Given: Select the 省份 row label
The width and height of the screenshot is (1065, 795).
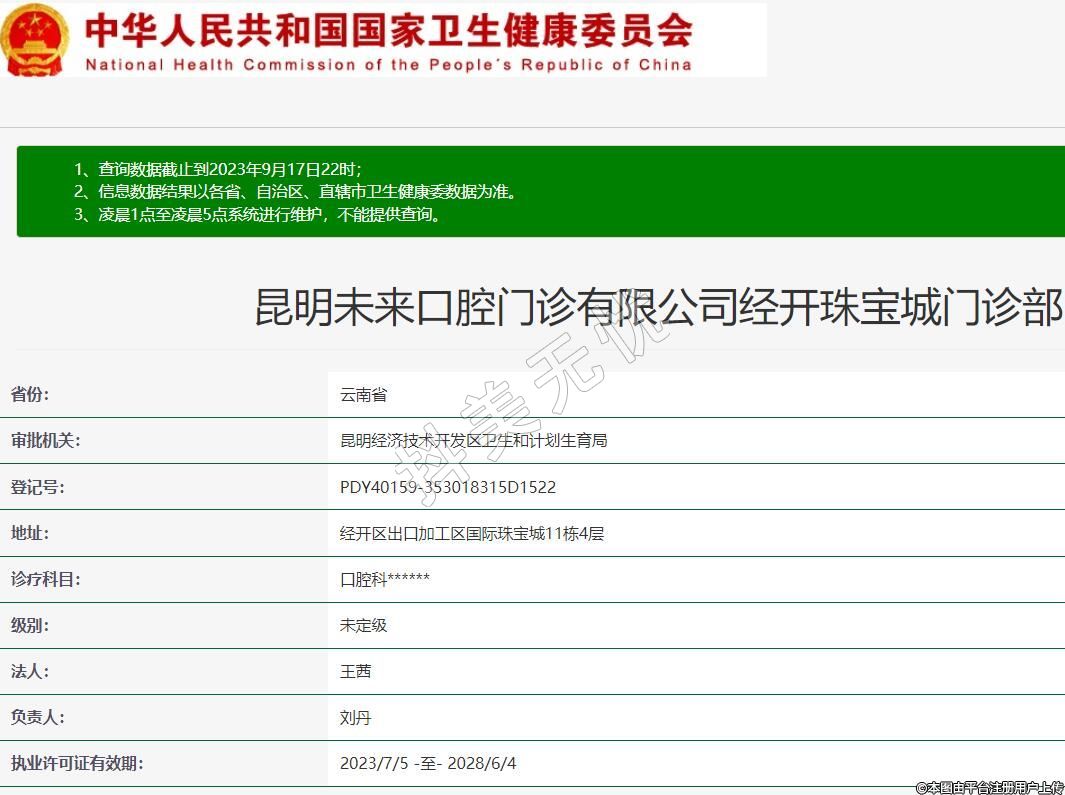Looking at the screenshot, I should click(30, 395).
